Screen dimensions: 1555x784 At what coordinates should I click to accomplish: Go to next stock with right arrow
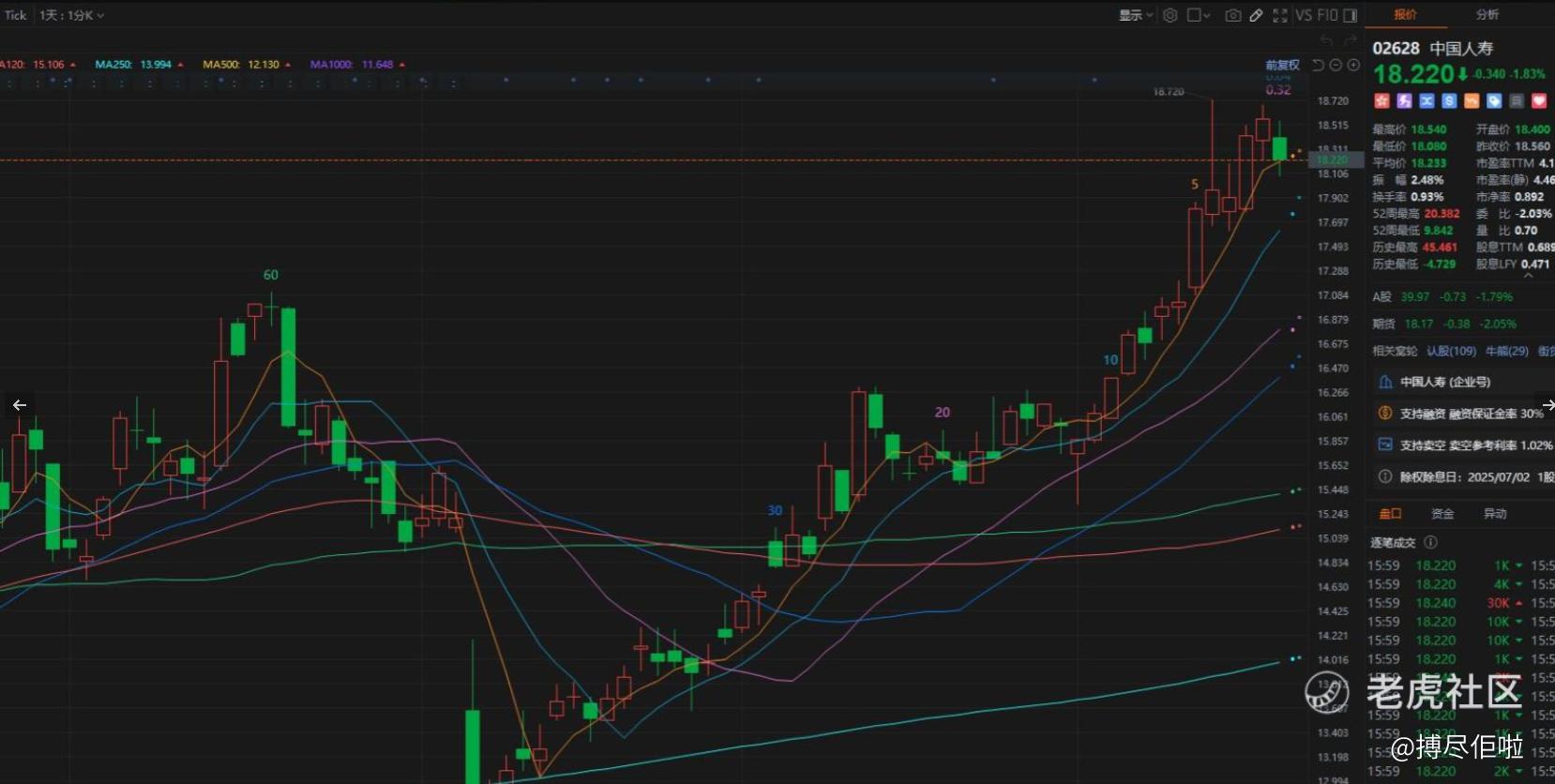click(x=1547, y=405)
